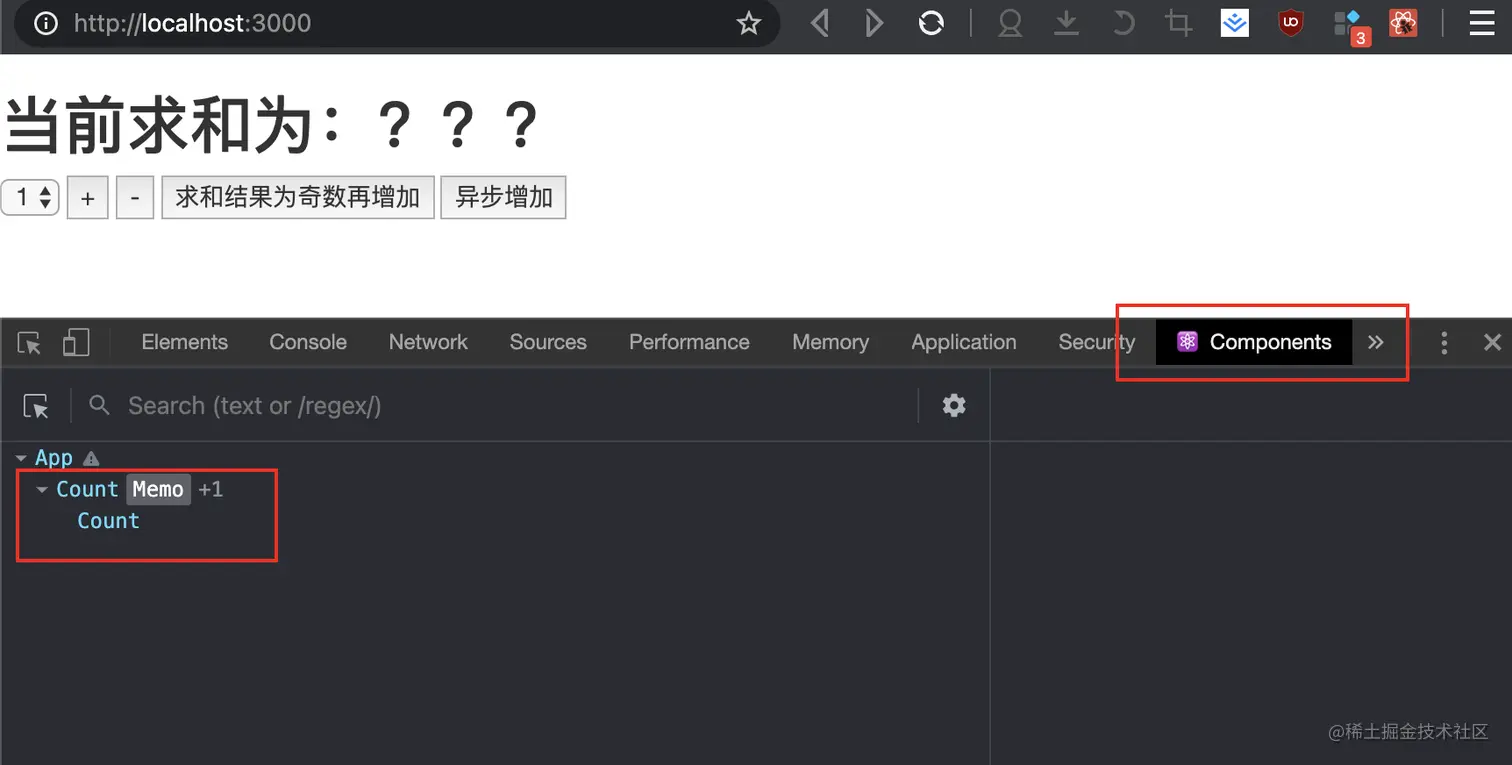Viewport: 1512px width, 765px height.
Task: Reload the page with the refresh icon
Action: tap(931, 23)
